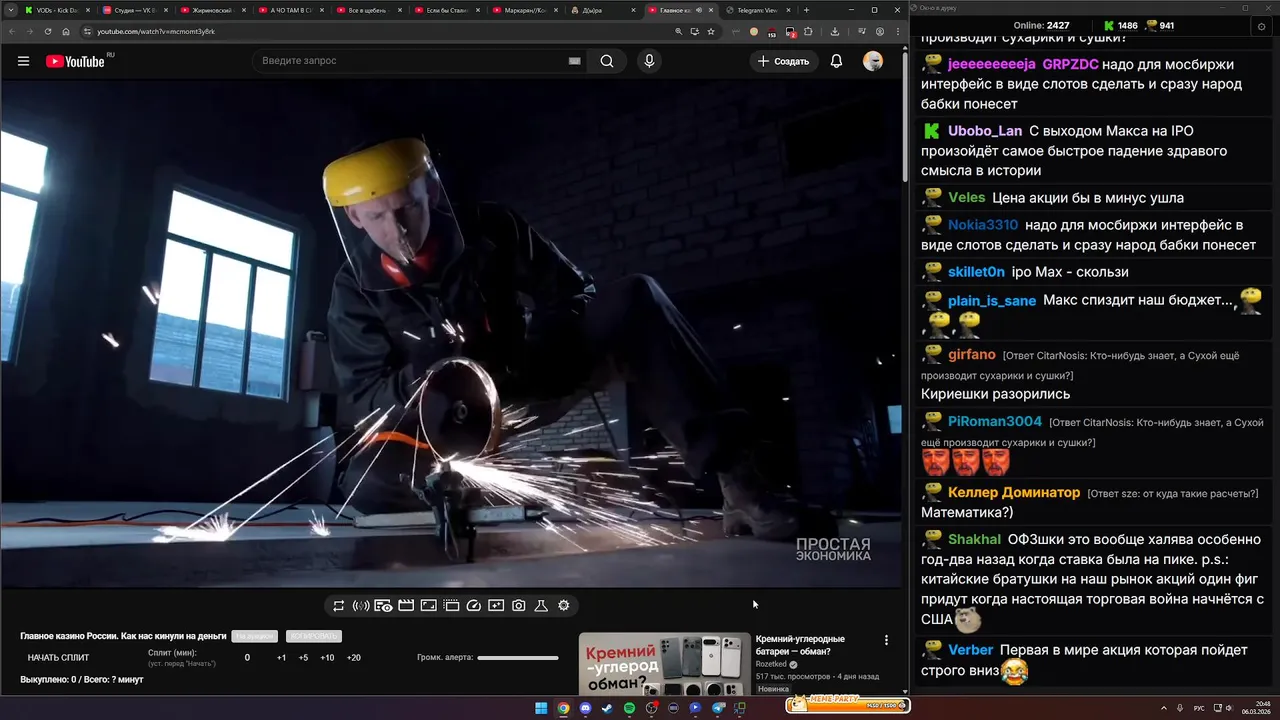1280x720 pixels.
Task: Open the playback speed gauge icon
Action: point(474,605)
